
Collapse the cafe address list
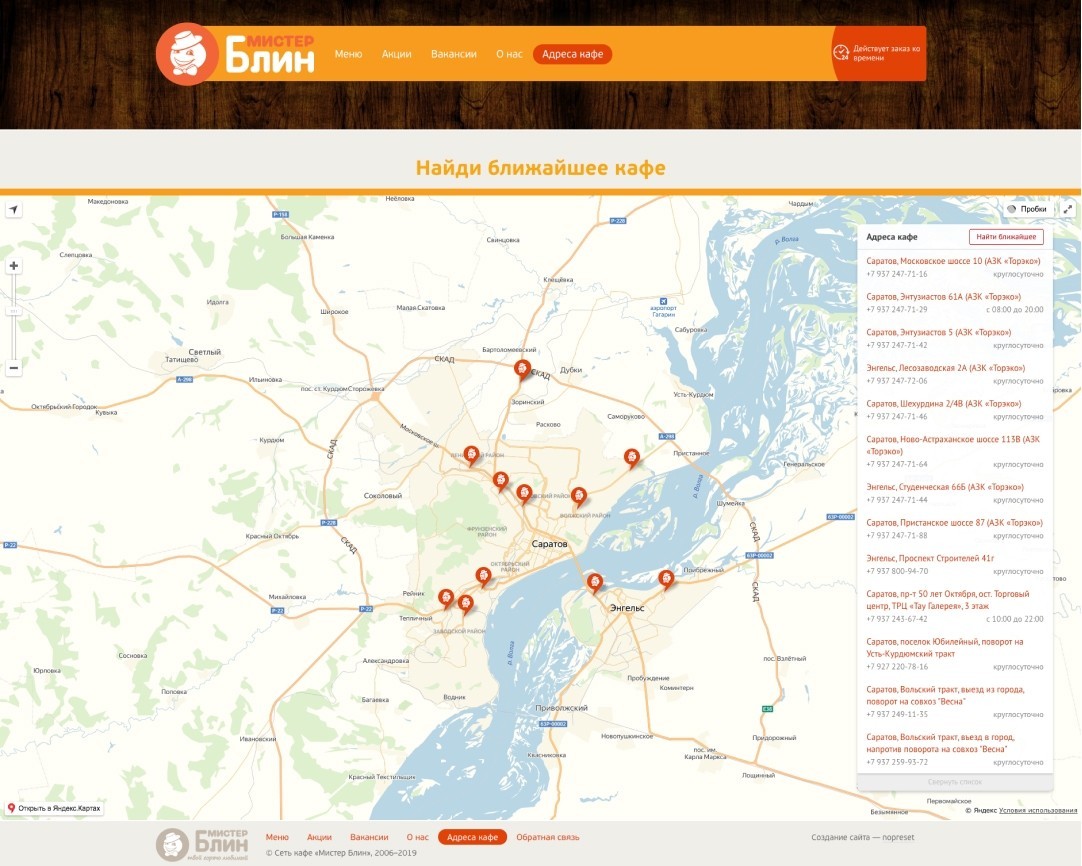click(x=954, y=782)
